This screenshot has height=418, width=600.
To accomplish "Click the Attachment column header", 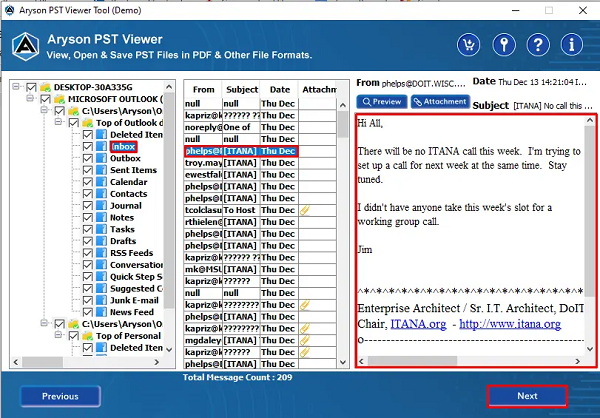I will point(318,90).
